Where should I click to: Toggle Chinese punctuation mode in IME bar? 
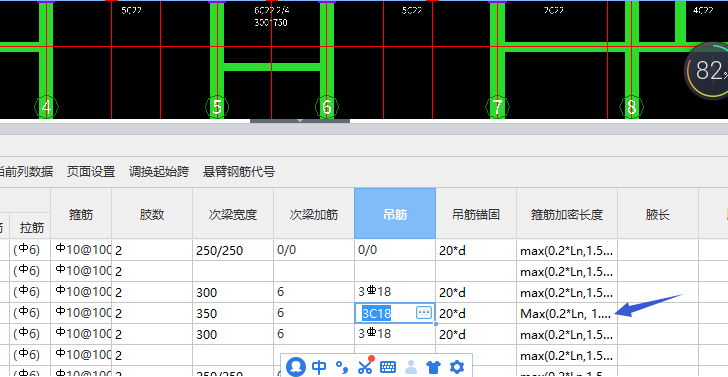coord(342,368)
